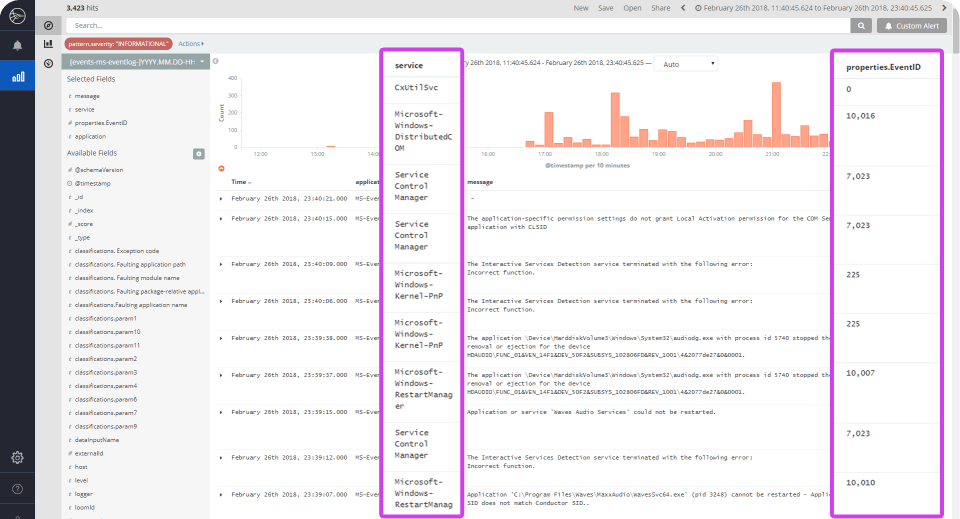The height and width of the screenshot is (519, 960).
Task: Open the Auto interval dropdown
Action: tap(686, 64)
